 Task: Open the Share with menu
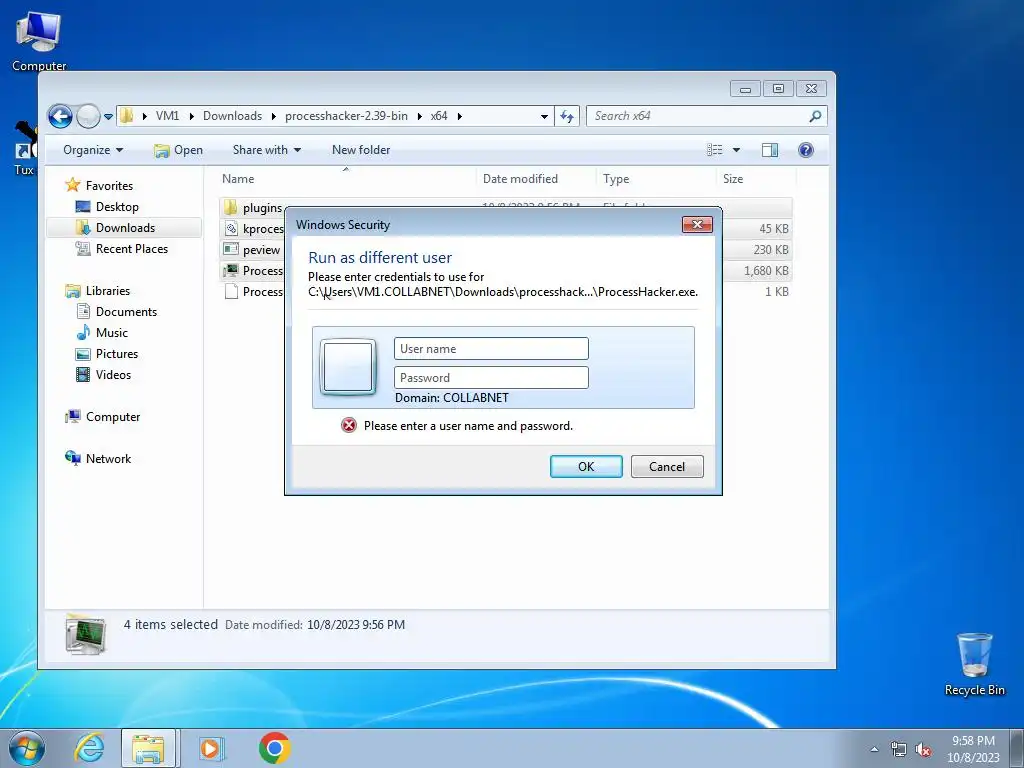click(266, 150)
